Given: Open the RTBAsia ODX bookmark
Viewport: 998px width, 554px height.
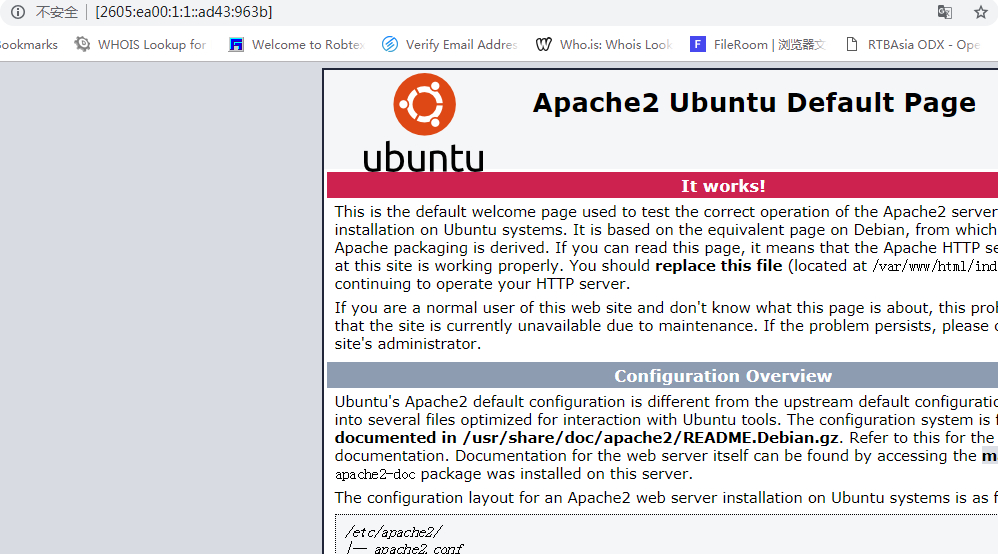Looking at the screenshot, I should coord(912,45).
